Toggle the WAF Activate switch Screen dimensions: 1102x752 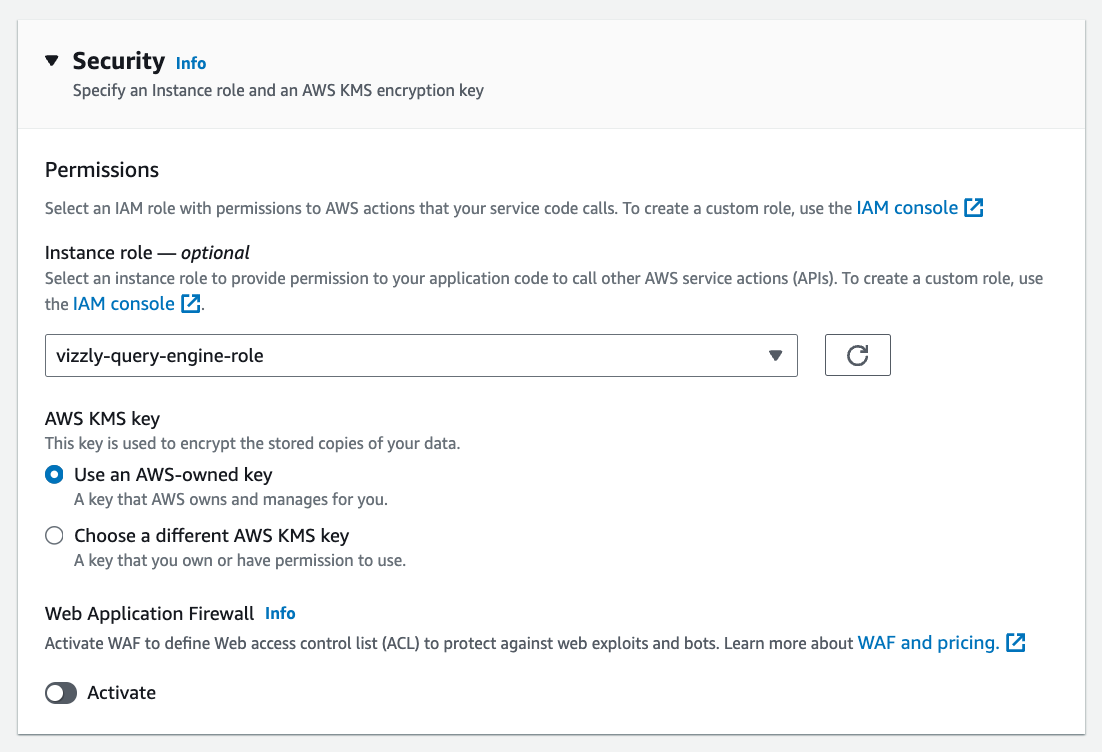click(x=61, y=693)
